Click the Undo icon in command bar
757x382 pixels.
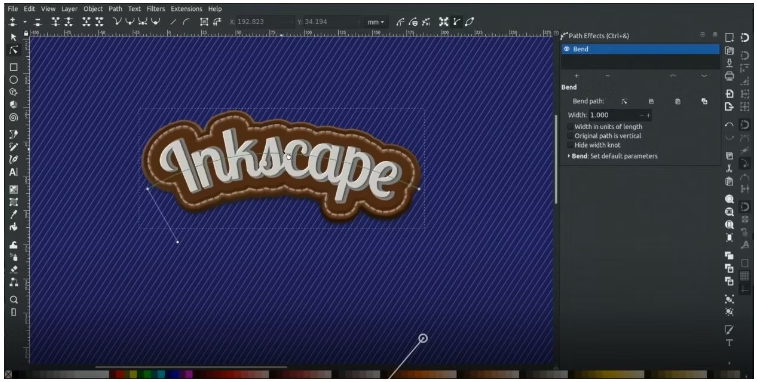click(729, 125)
